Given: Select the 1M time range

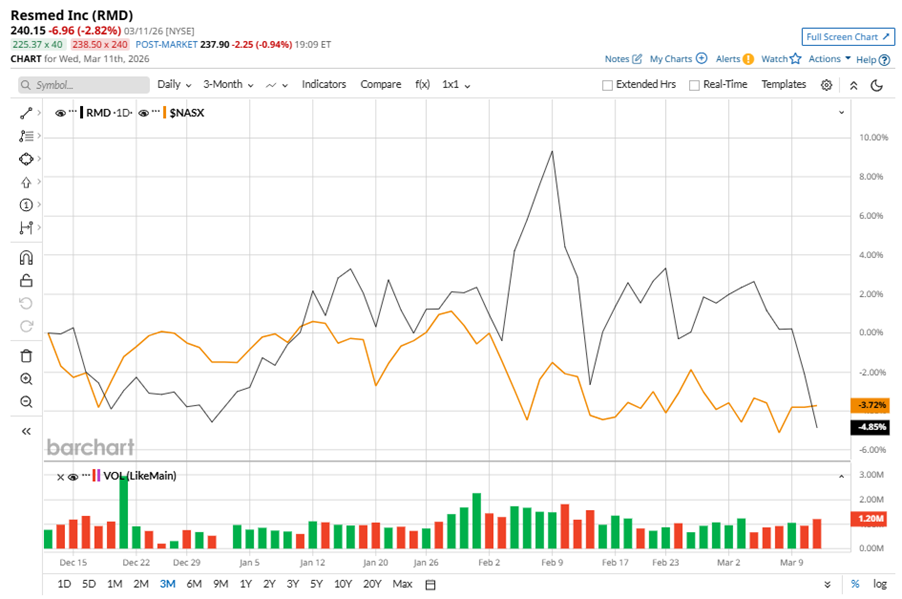Looking at the screenshot, I should coord(114,584).
